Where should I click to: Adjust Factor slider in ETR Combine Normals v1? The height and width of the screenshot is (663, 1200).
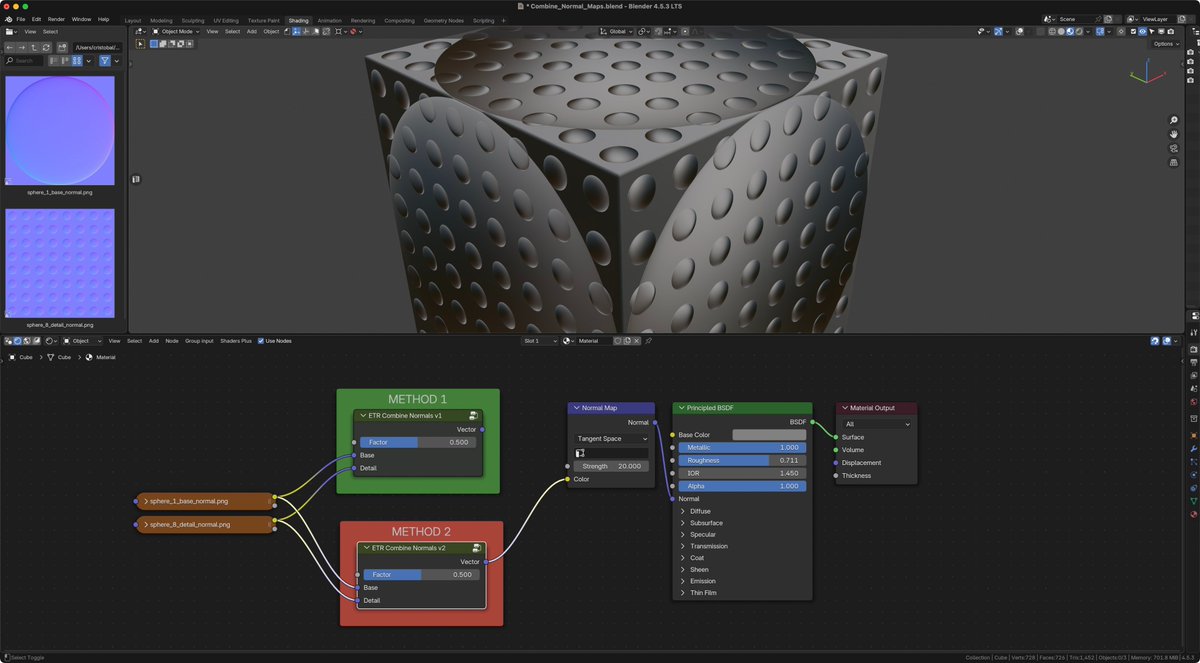[418, 442]
